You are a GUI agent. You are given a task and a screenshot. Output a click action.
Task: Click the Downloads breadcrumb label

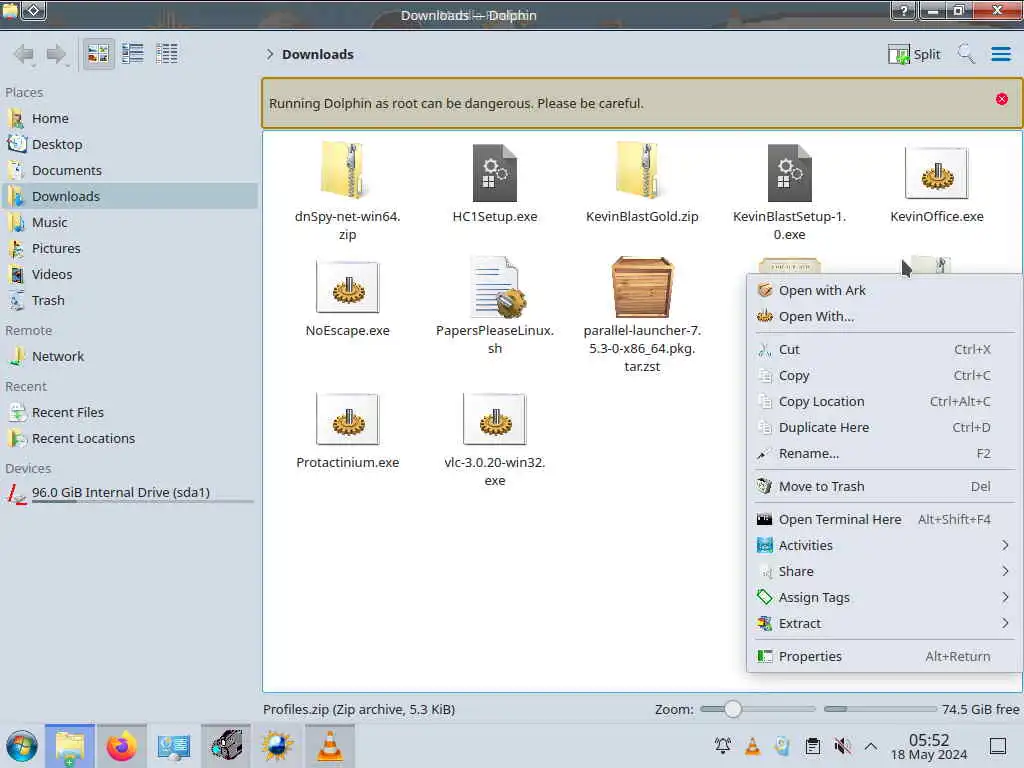pyautogui.click(x=318, y=54)
